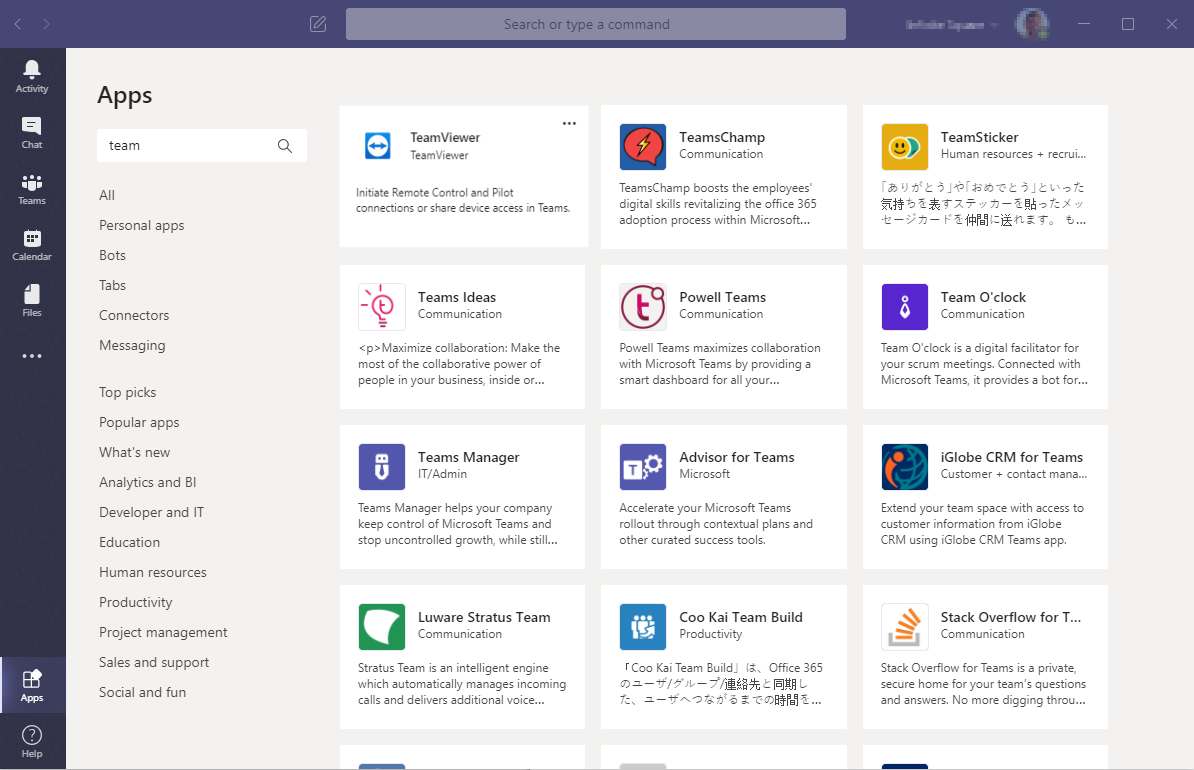Open Files in the left rail
This screenshot has width=1194, height=770.
click(x=32, y=299)
